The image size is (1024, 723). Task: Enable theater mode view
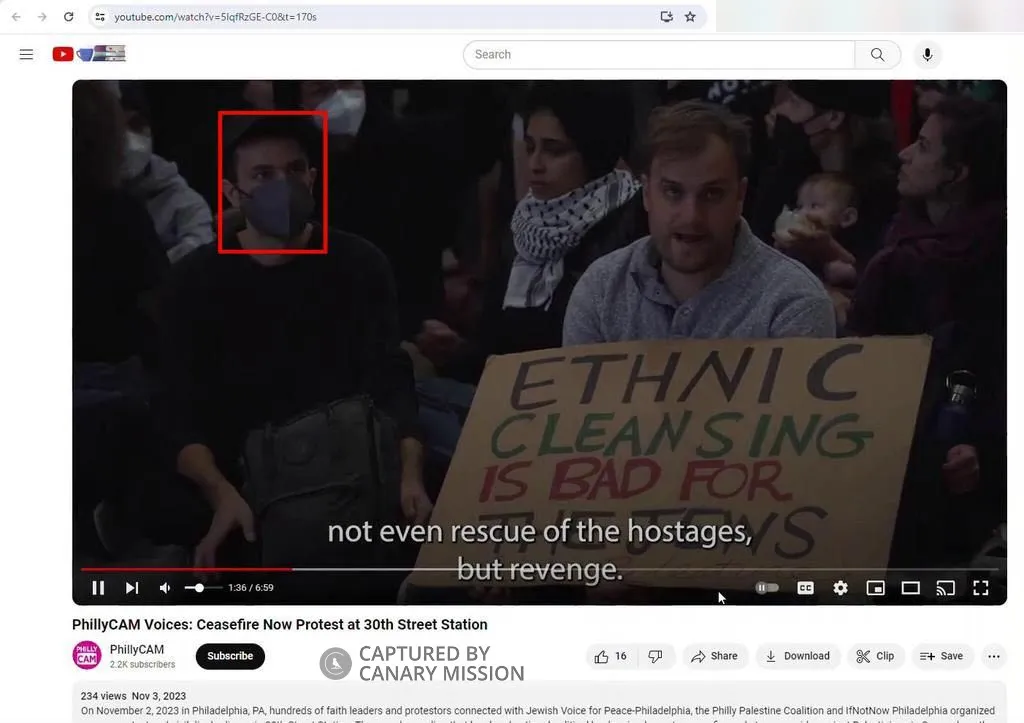tap(910, 588)
